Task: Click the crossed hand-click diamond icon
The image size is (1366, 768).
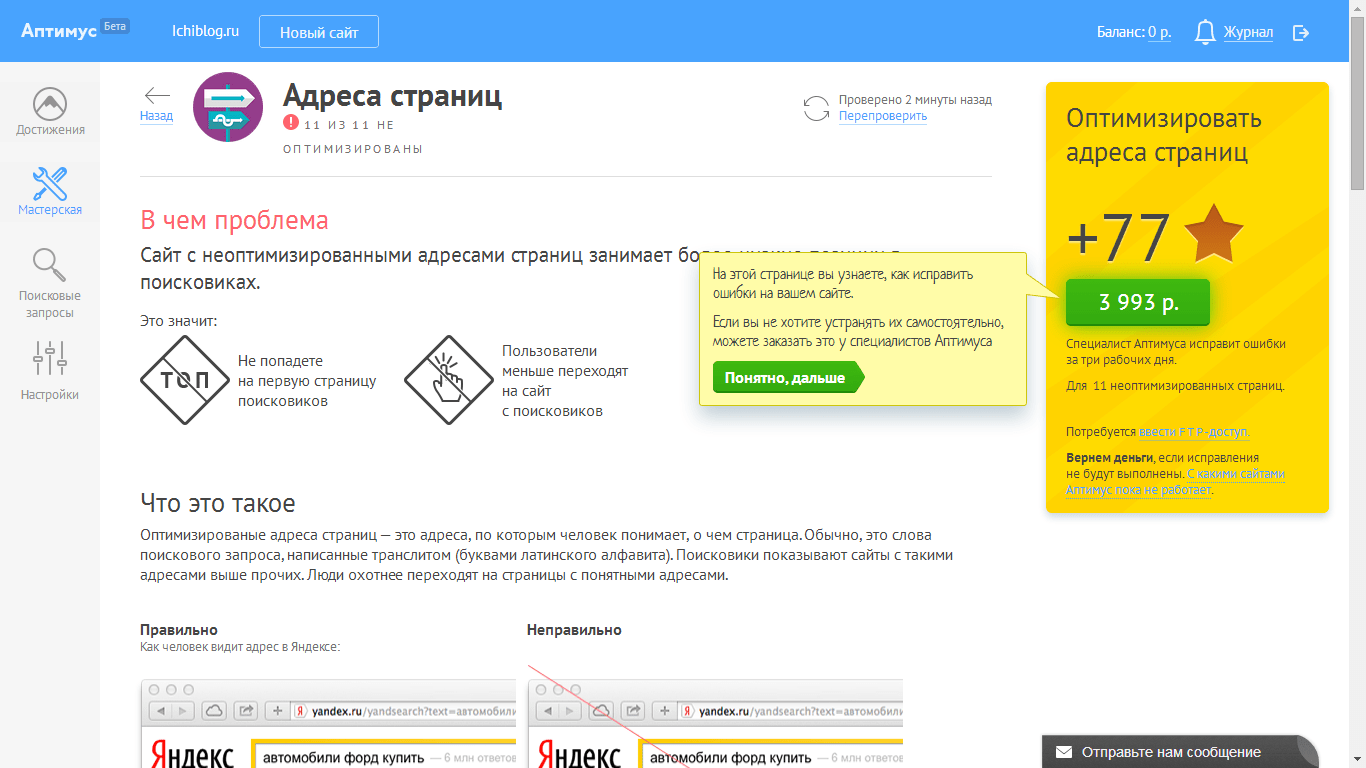Action: coord(449,380)
